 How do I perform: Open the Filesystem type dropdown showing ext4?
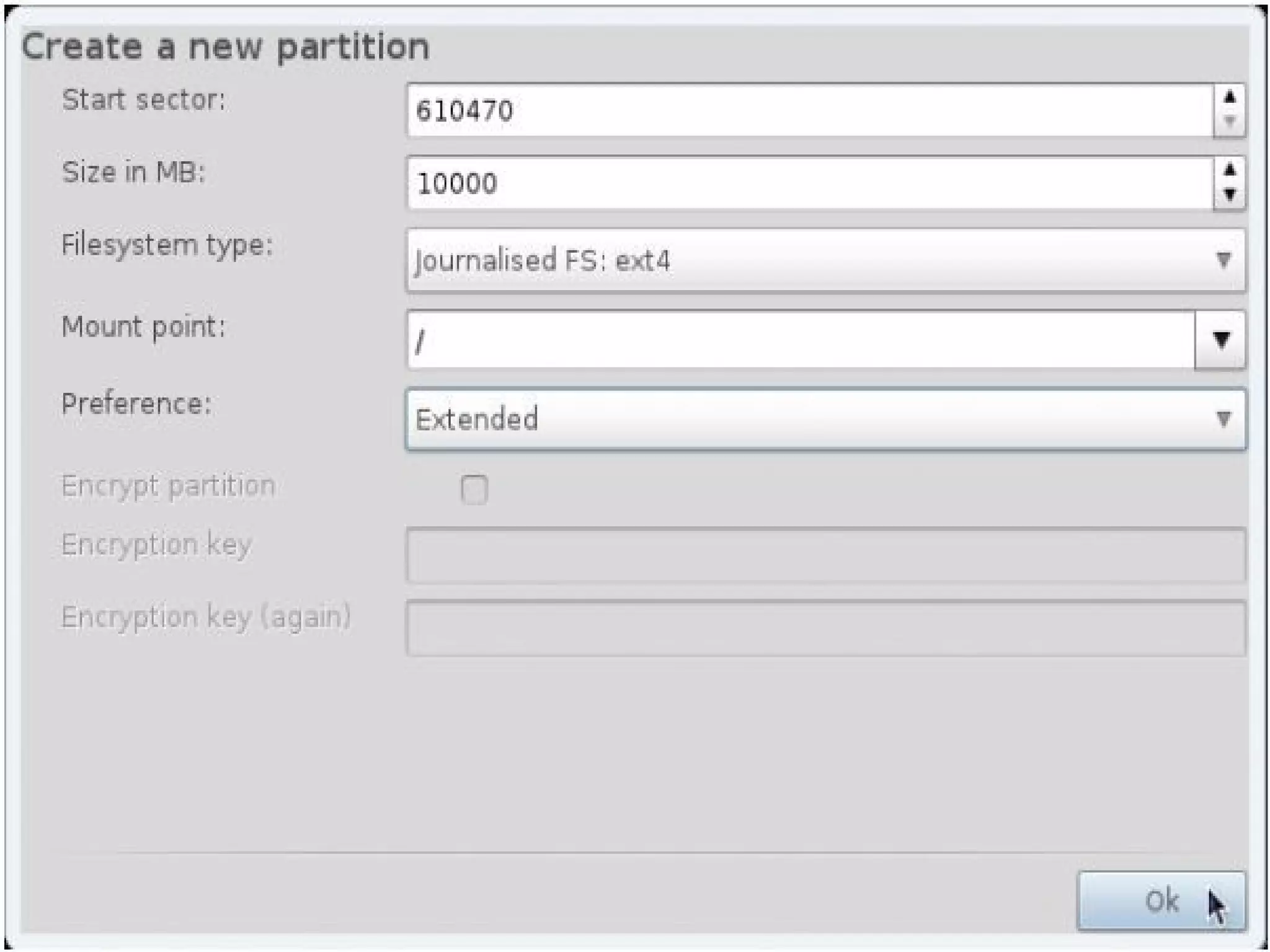point(825,260)
